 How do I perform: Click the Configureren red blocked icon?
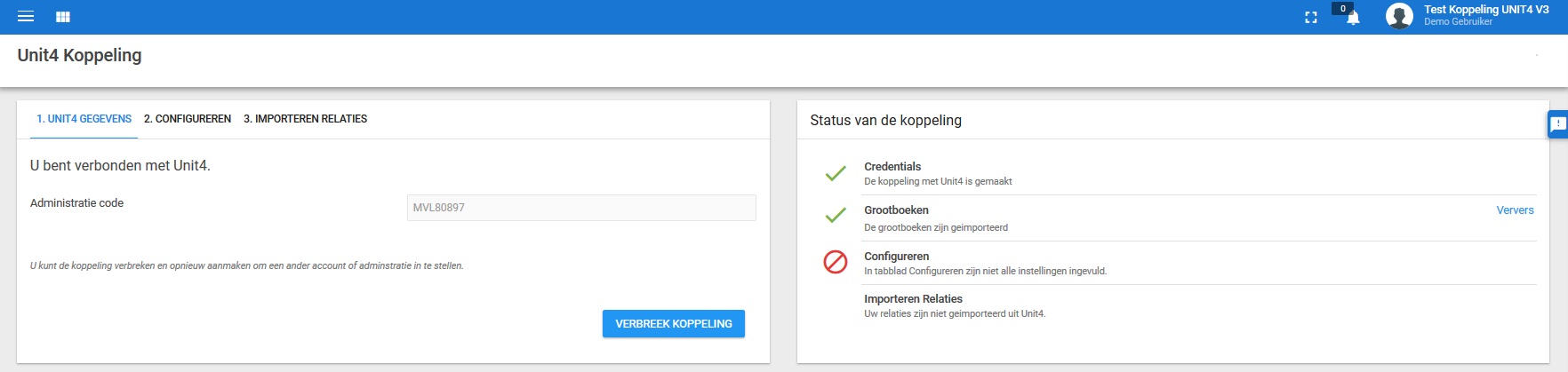[x=836, y=262]
